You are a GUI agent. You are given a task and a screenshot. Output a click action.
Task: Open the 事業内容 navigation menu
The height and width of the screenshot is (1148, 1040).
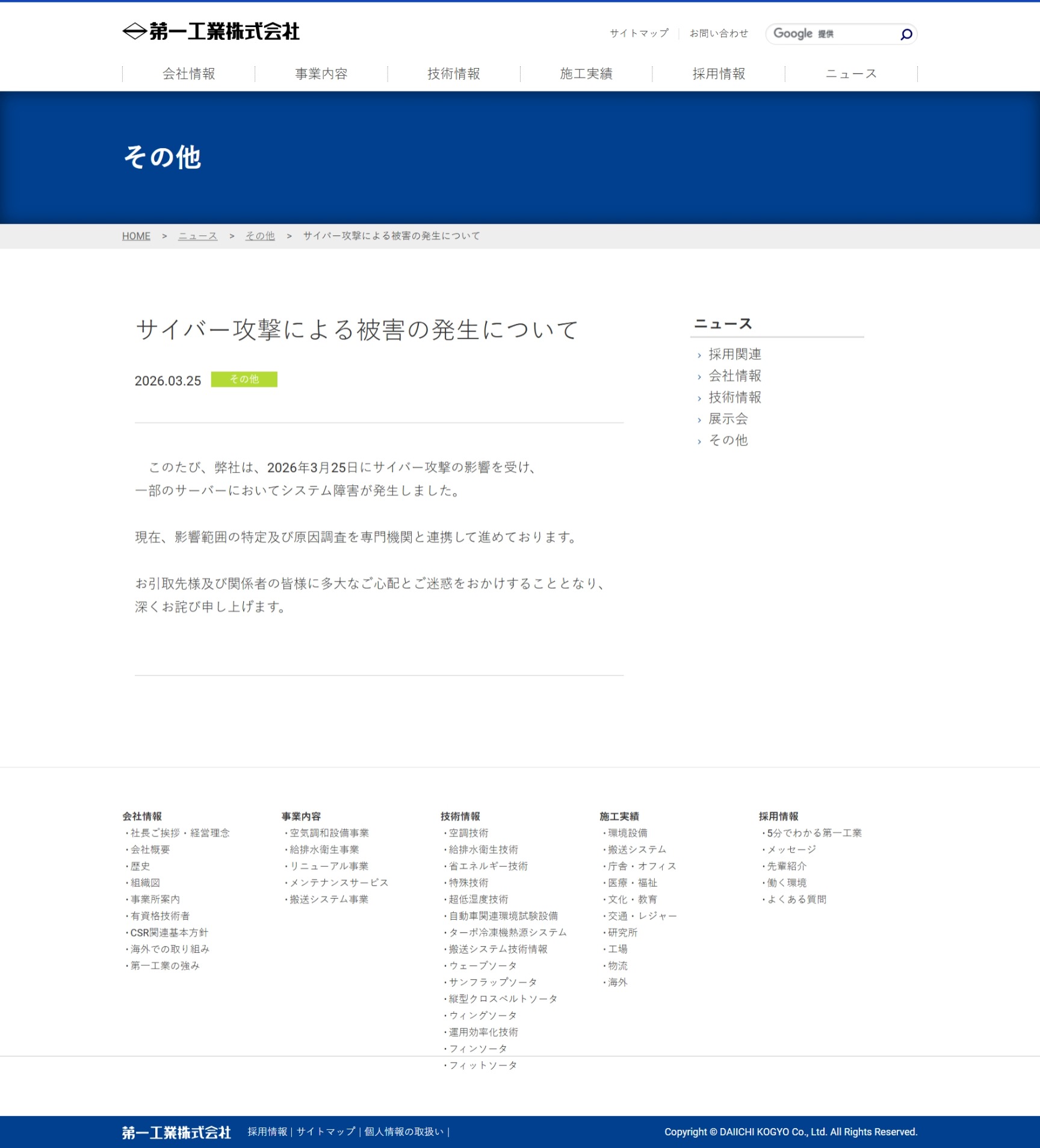point(321,74)
